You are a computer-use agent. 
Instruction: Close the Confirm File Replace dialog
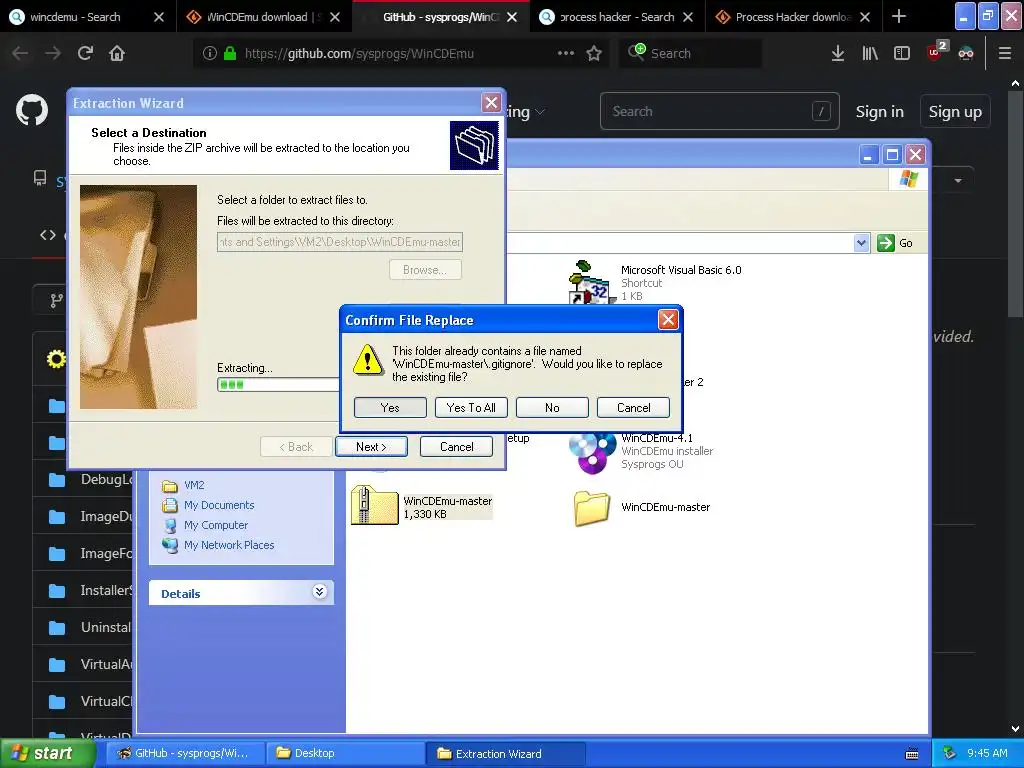pyautogui.click(x=667, y=319)
